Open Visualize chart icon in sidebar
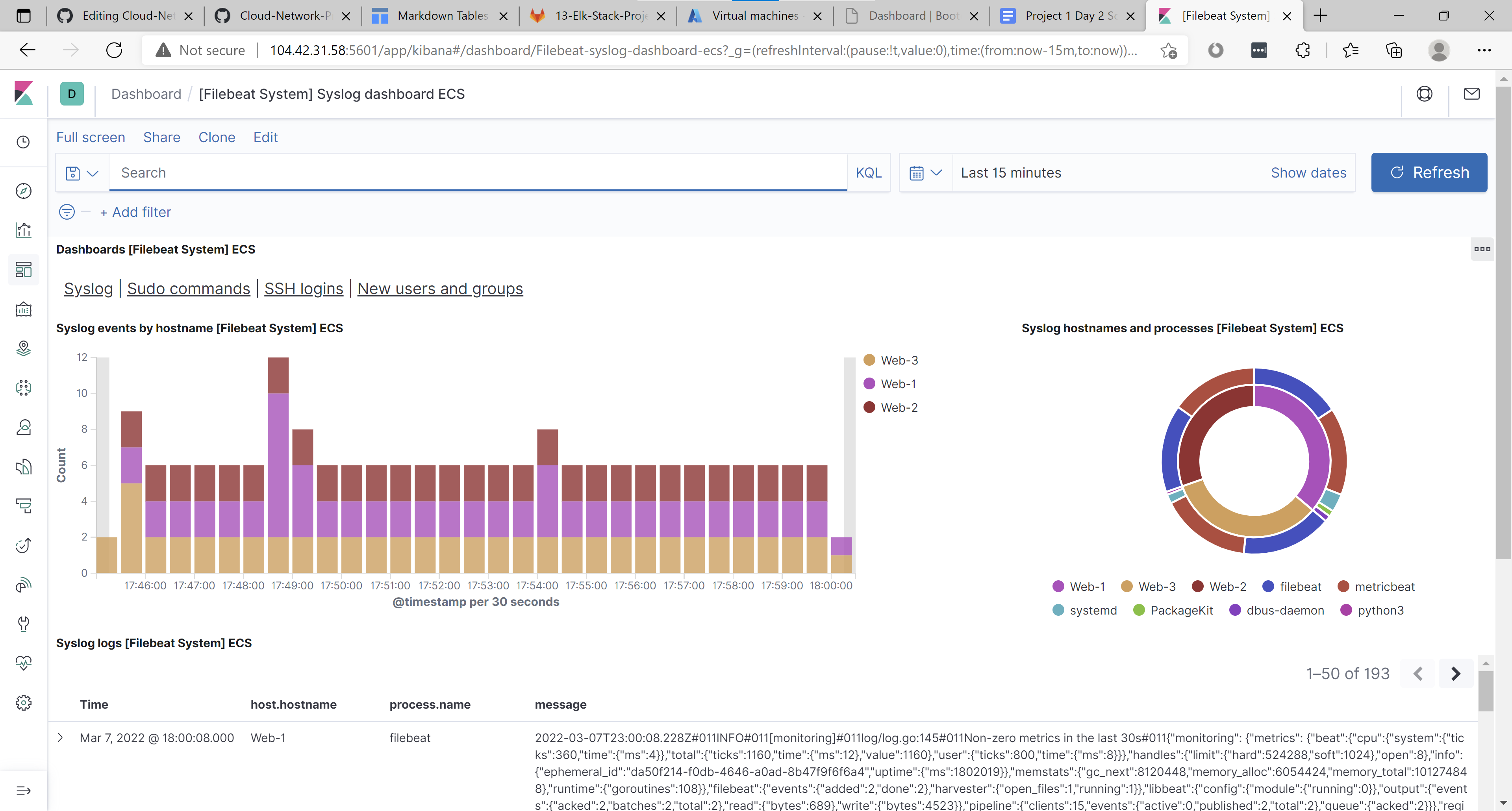 click(x=24, y=230)
